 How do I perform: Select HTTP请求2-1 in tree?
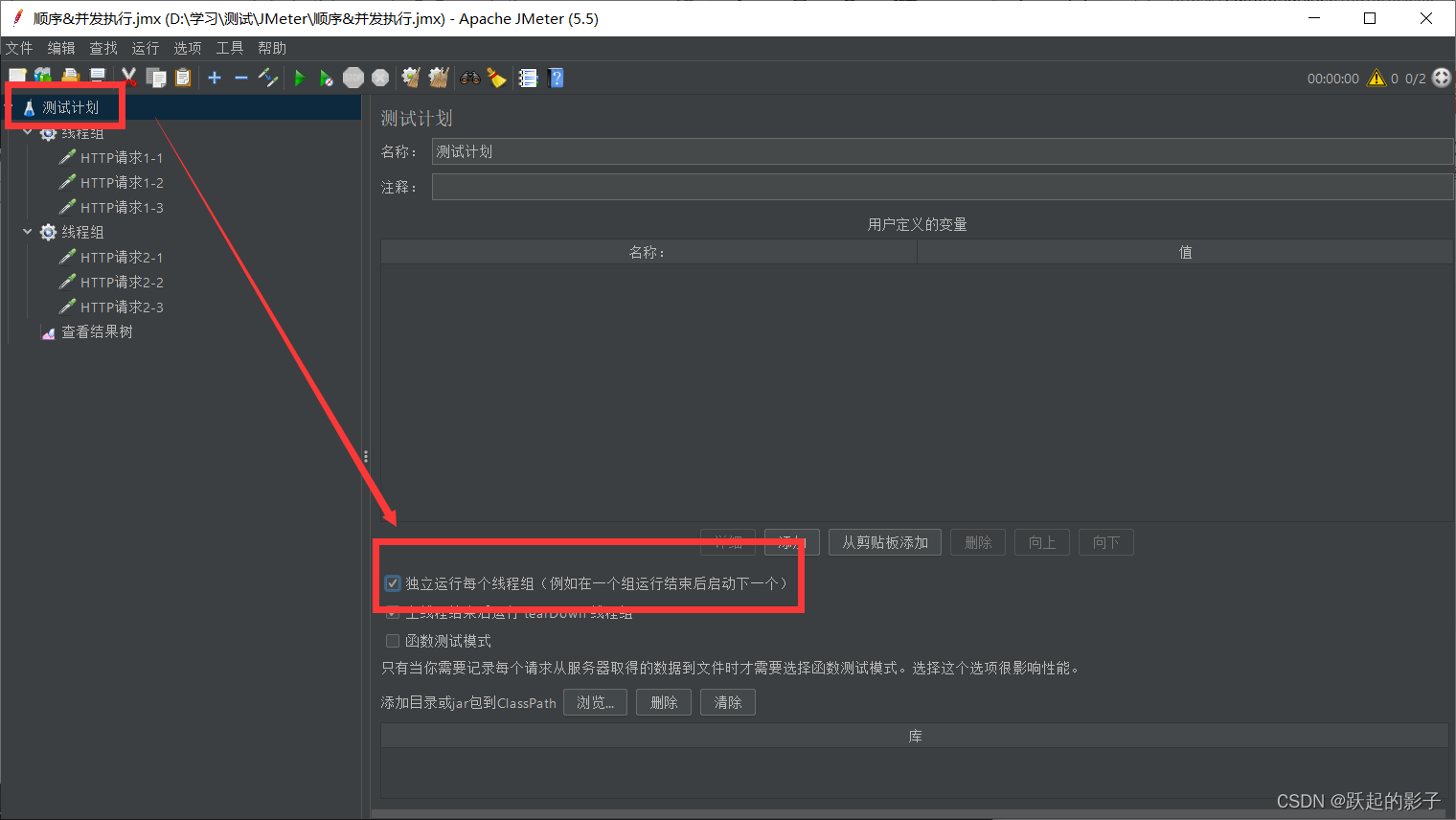[122, 257]
